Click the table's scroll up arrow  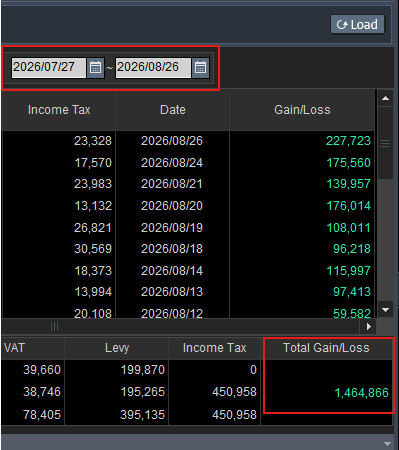(386, 98)
